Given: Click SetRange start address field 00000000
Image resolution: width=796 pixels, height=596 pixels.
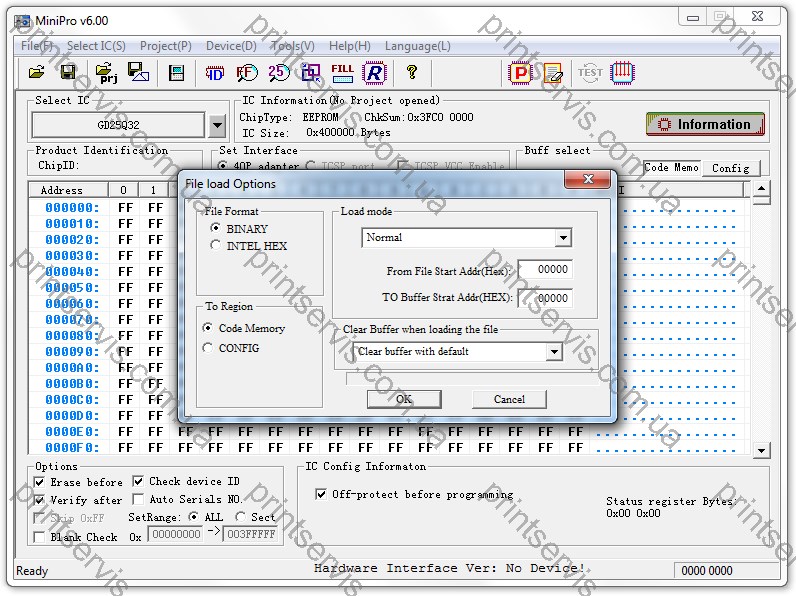Looking at the screenshot, I should pyautogui.click(x=176, y=534).
